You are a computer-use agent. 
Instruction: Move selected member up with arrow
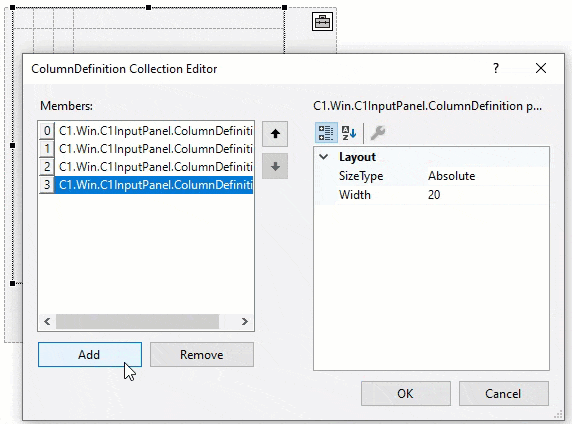click(x=275, y=134)
